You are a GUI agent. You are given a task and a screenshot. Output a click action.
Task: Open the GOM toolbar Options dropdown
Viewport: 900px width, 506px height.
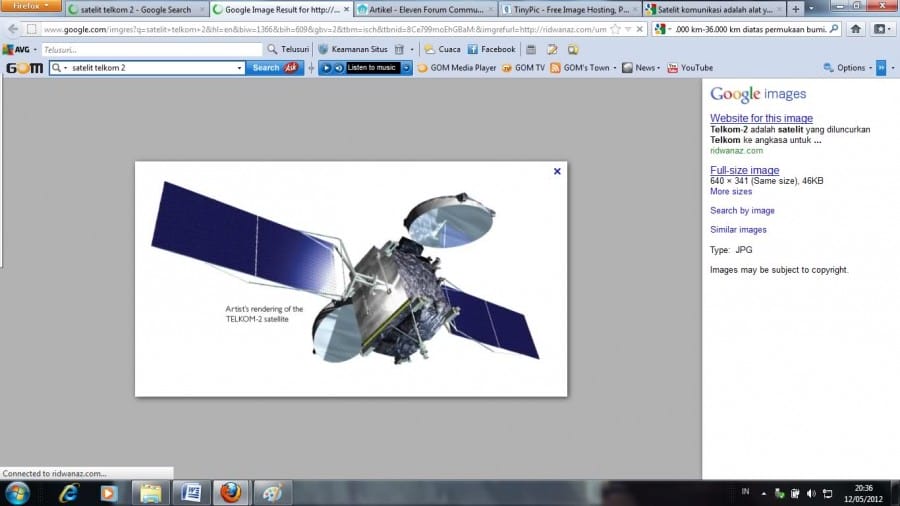[x=845, y=68]
